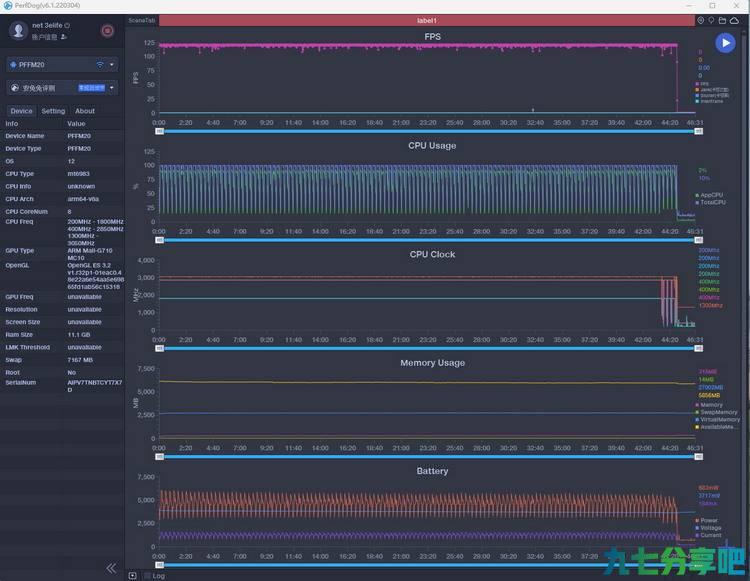Screen dimensions: 750x581
Task: Click the WiFi connection icon in the device selector
Action: pyautogui.click(x=100, y=65)
